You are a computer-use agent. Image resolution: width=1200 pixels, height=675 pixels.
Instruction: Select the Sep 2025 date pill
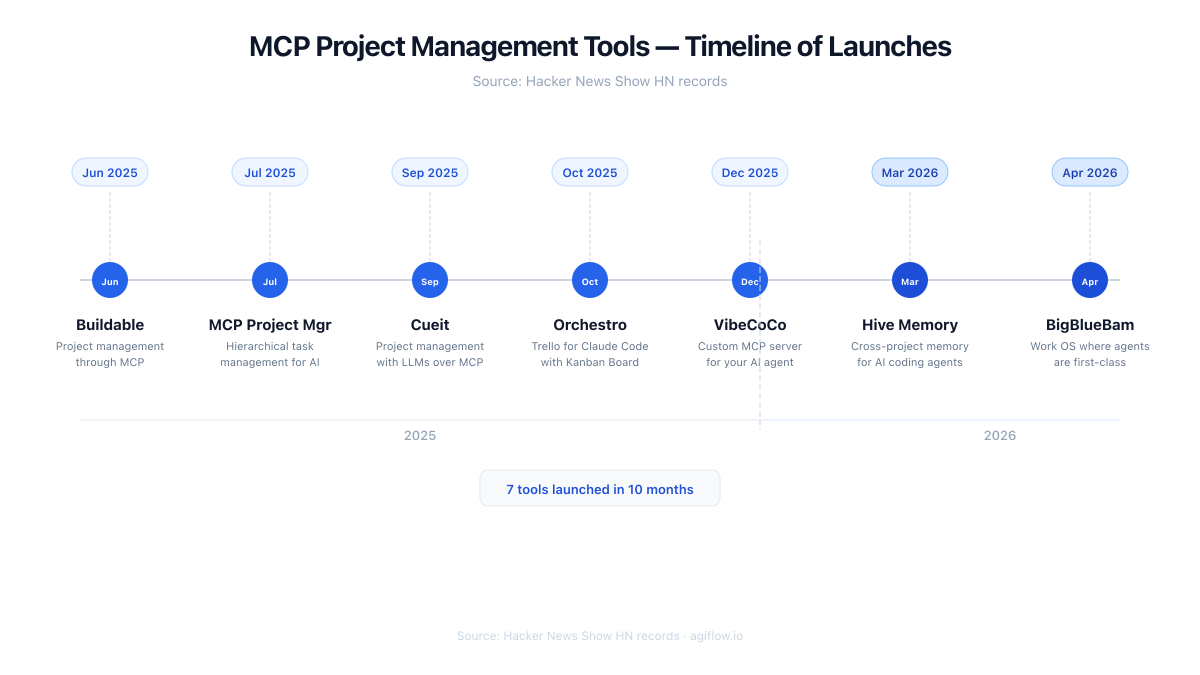[x=430, y=173]
